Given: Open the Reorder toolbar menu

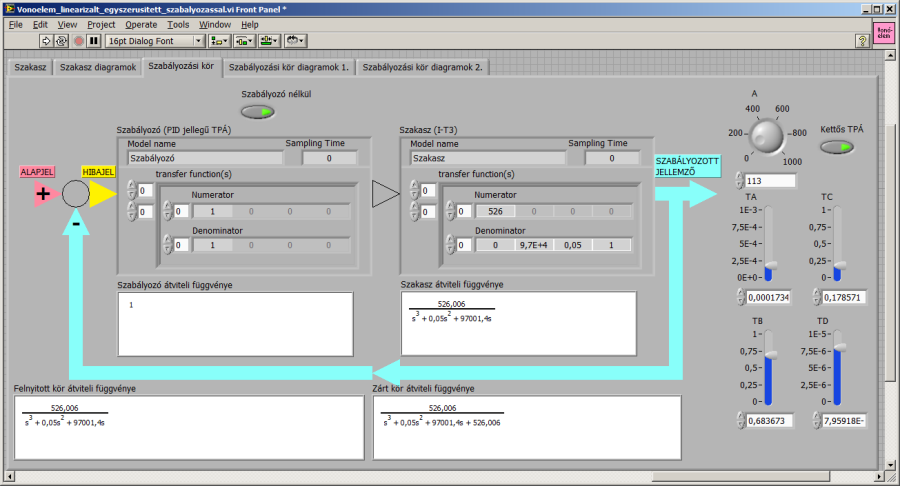Looking at the screenshot, I should click(x=295, y=41).
